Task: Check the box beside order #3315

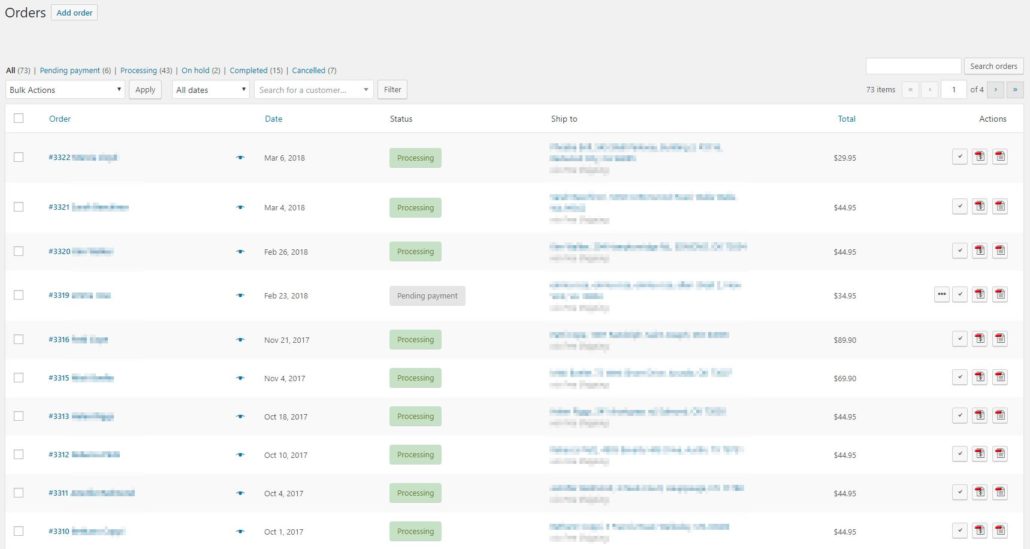Action: tap(19, 378)
